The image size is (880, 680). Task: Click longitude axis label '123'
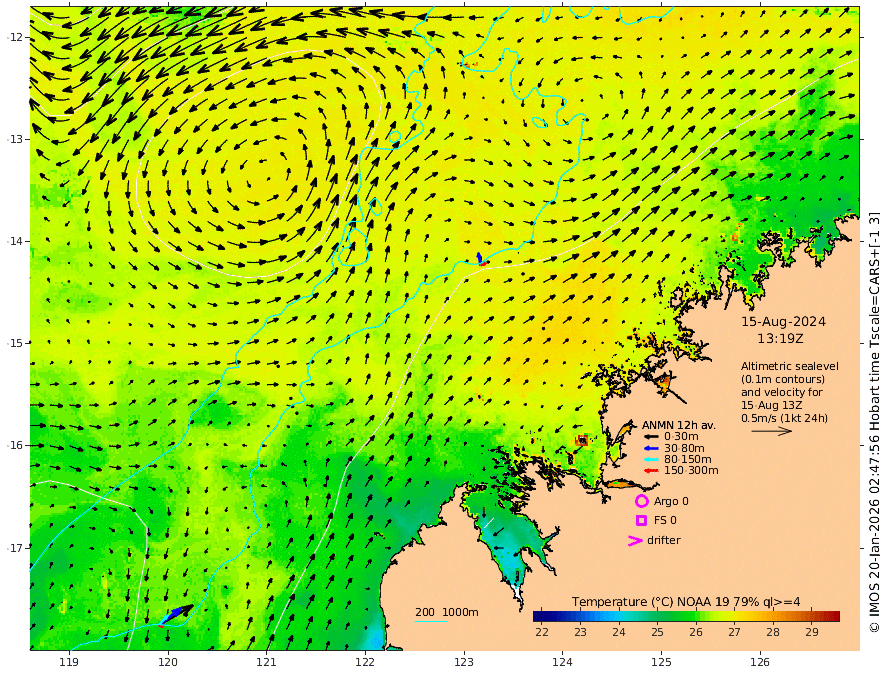pyautogui.click(x=464, y=662)
